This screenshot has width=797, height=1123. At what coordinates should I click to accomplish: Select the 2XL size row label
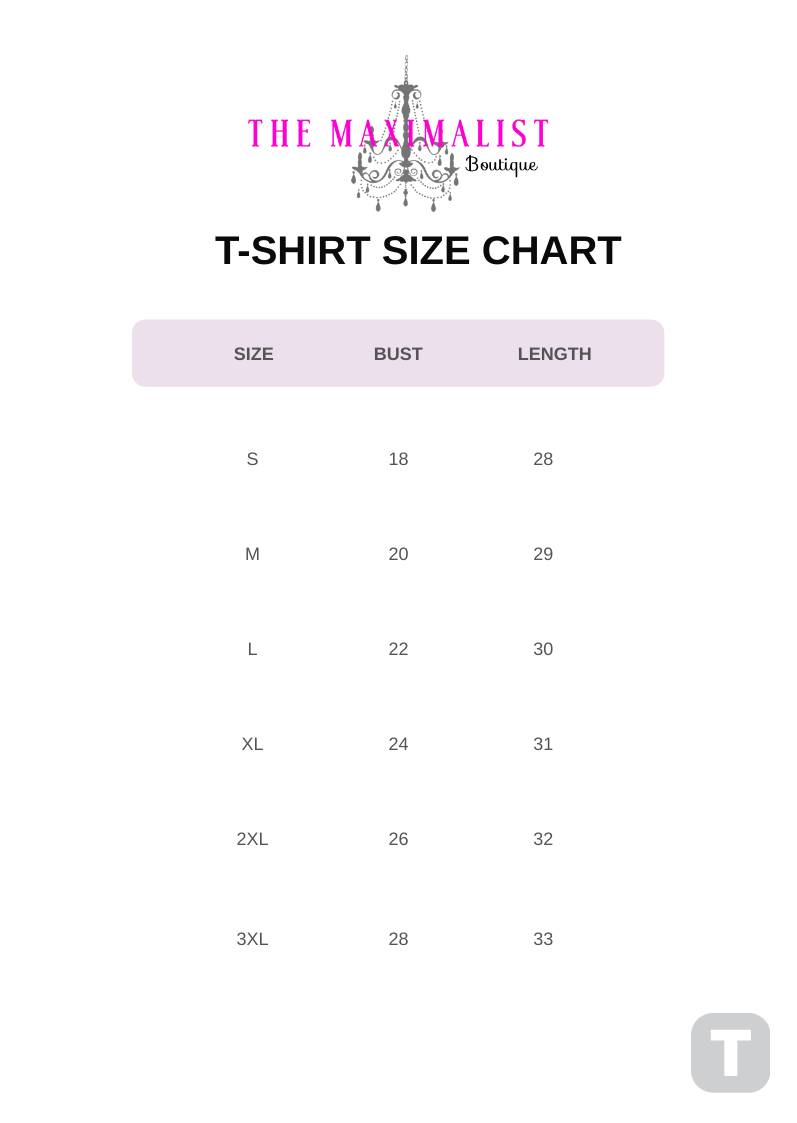pyautogui.click(x=252, y=839)
